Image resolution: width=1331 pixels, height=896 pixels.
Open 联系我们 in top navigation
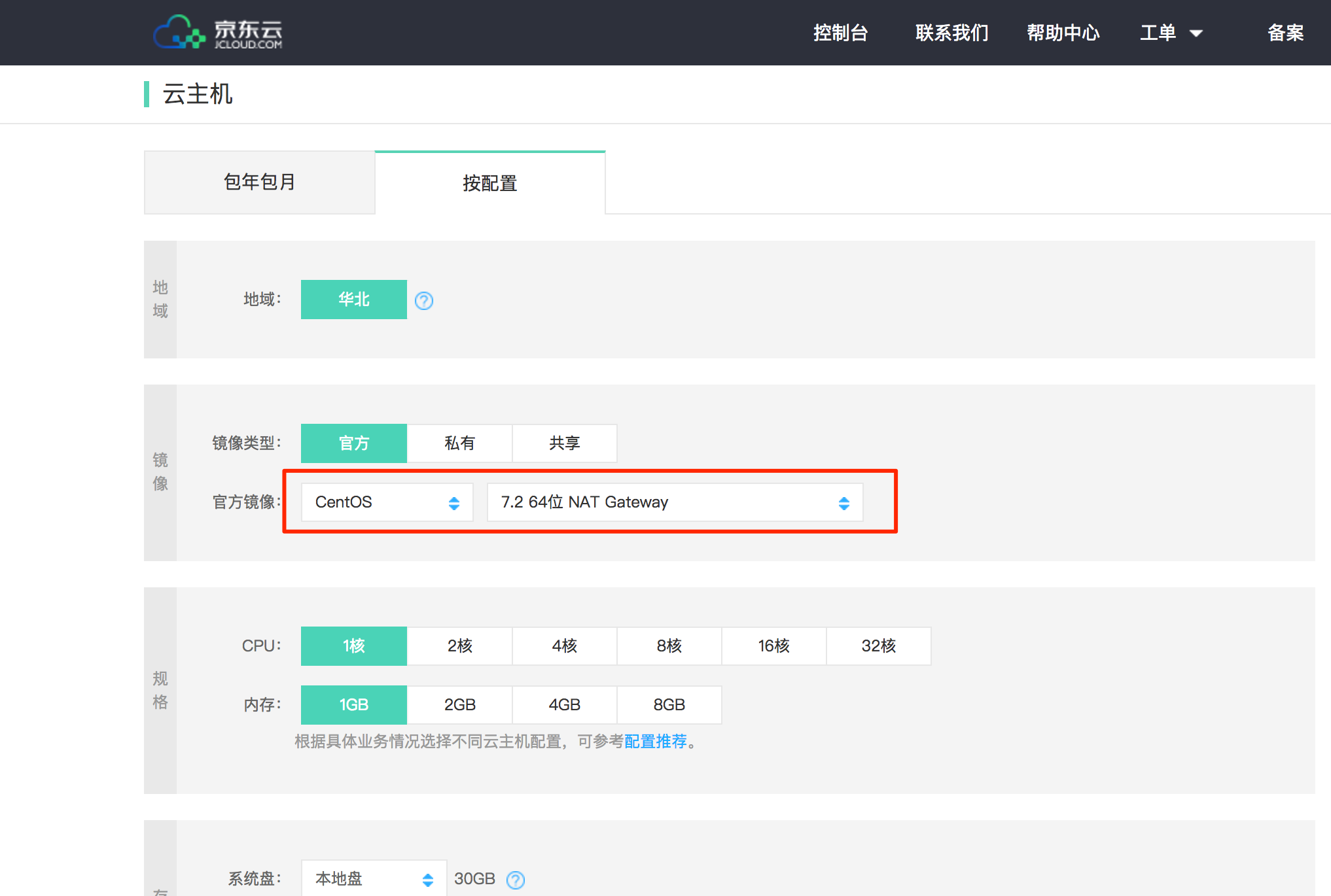point(951,33)
